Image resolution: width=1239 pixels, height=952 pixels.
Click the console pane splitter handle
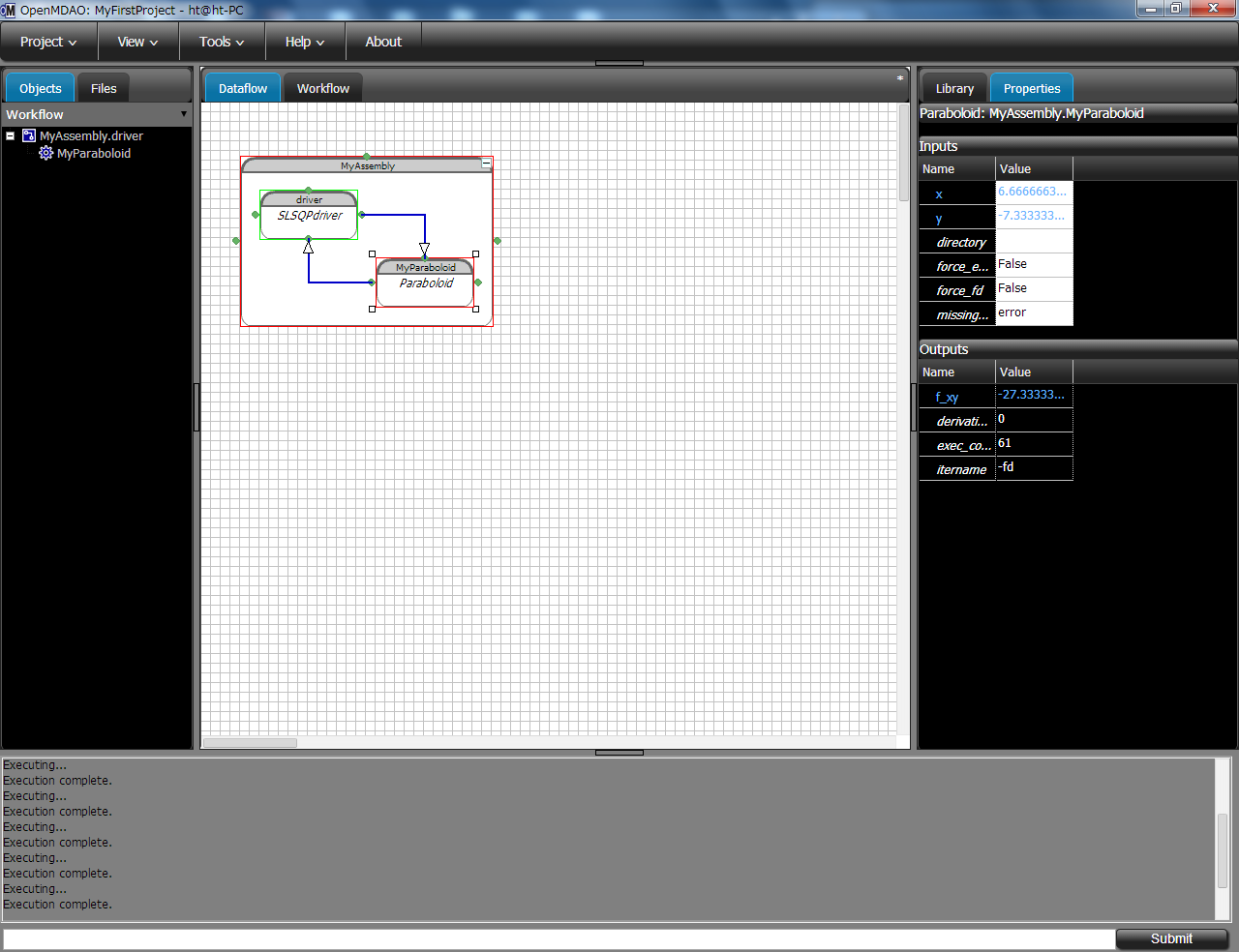click(619, 752)
